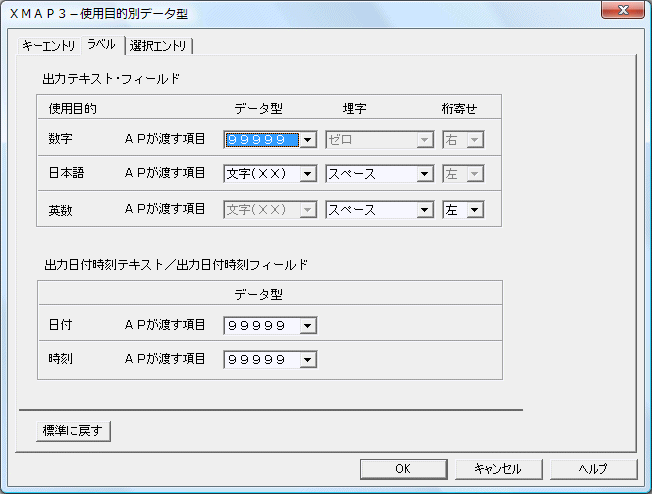652x494 pixels.
Task: Open データ型 dropdown for 日付 row
Action: [308, 325]
